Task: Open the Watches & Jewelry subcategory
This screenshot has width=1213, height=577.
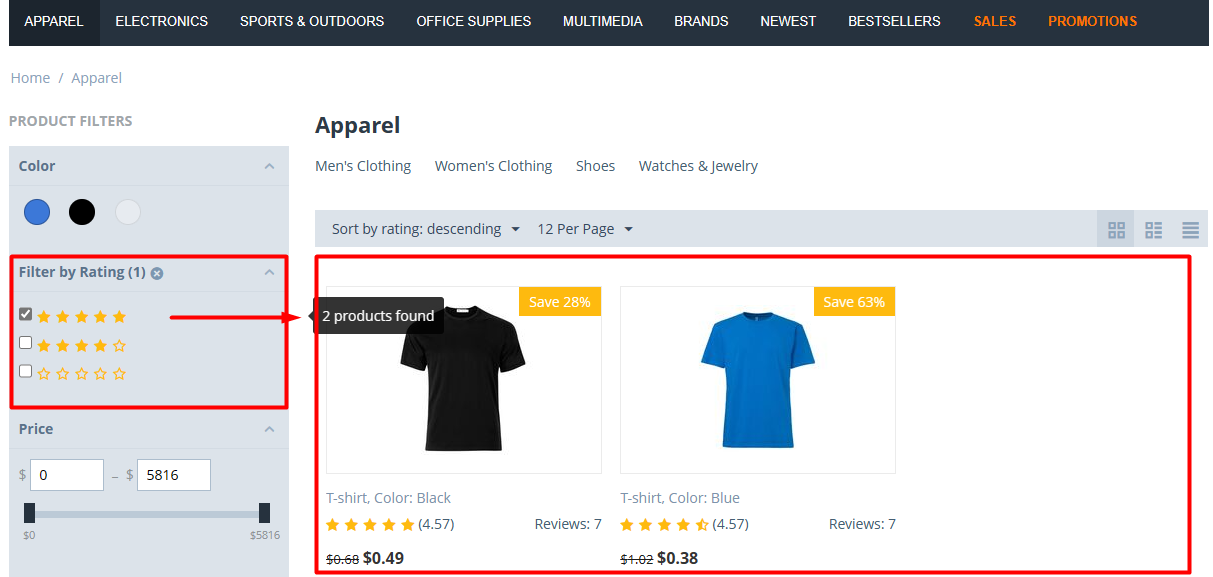Action: coord(698,166)
